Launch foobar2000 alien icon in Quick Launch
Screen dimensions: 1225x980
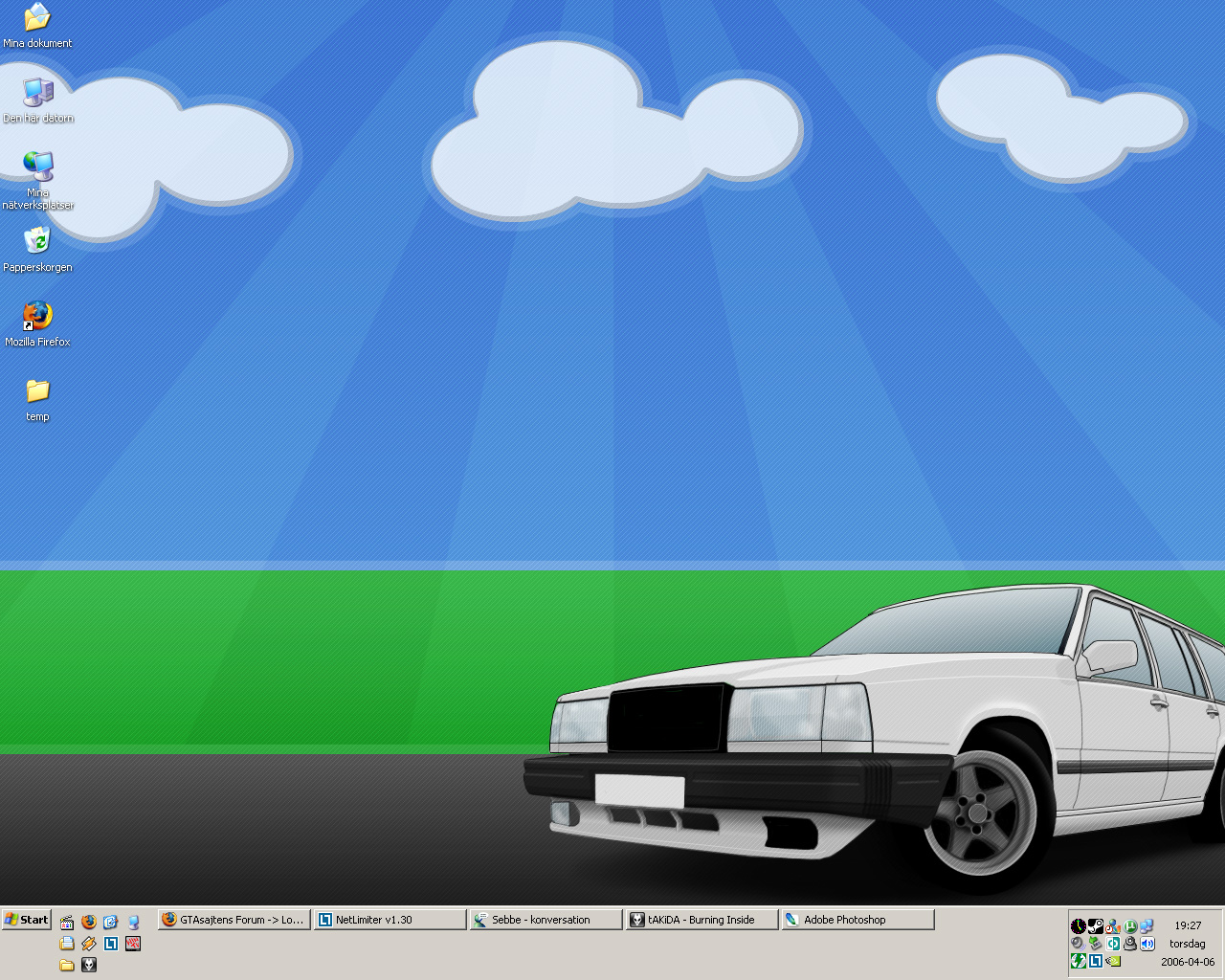[x=89, y=965]
